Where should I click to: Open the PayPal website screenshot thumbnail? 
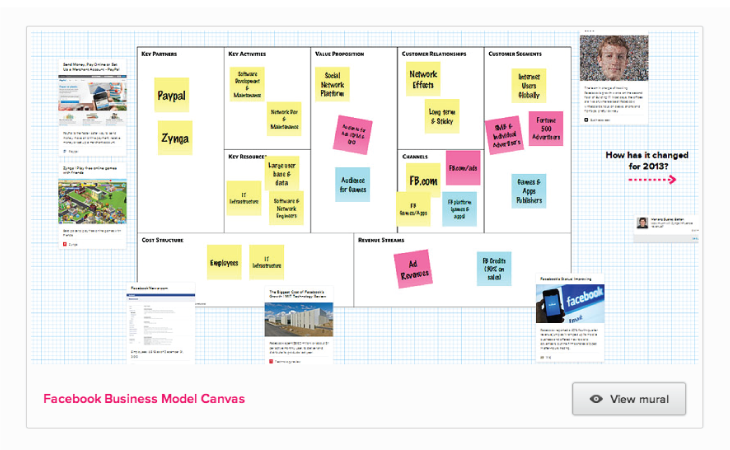[92, 93]
